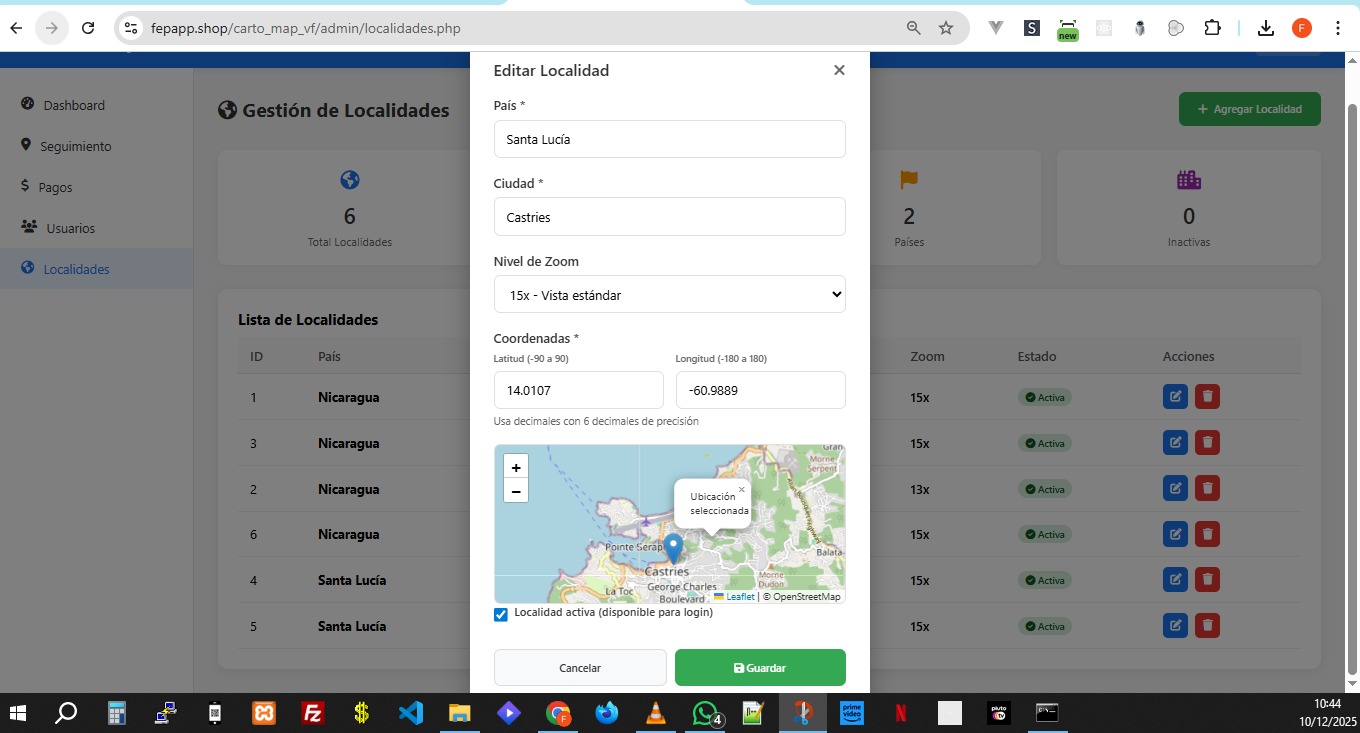Open the Leaflet attribution link
Image resolution: width=1360 pixels, height=733 pixels.
coord(739,597)
